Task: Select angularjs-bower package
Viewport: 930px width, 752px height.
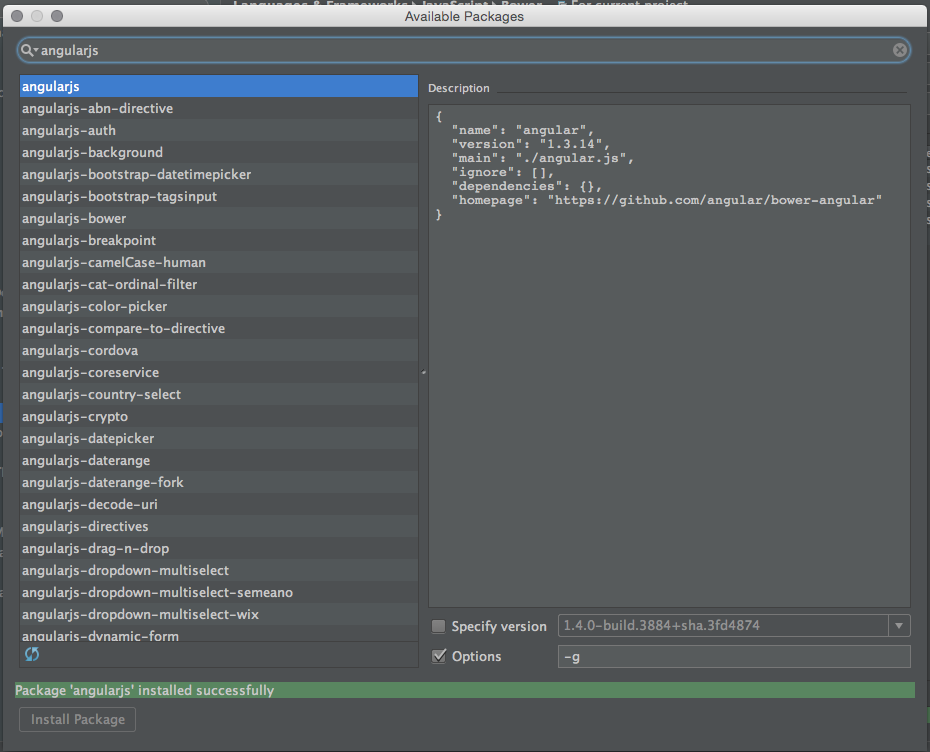Action: (219, 218)
